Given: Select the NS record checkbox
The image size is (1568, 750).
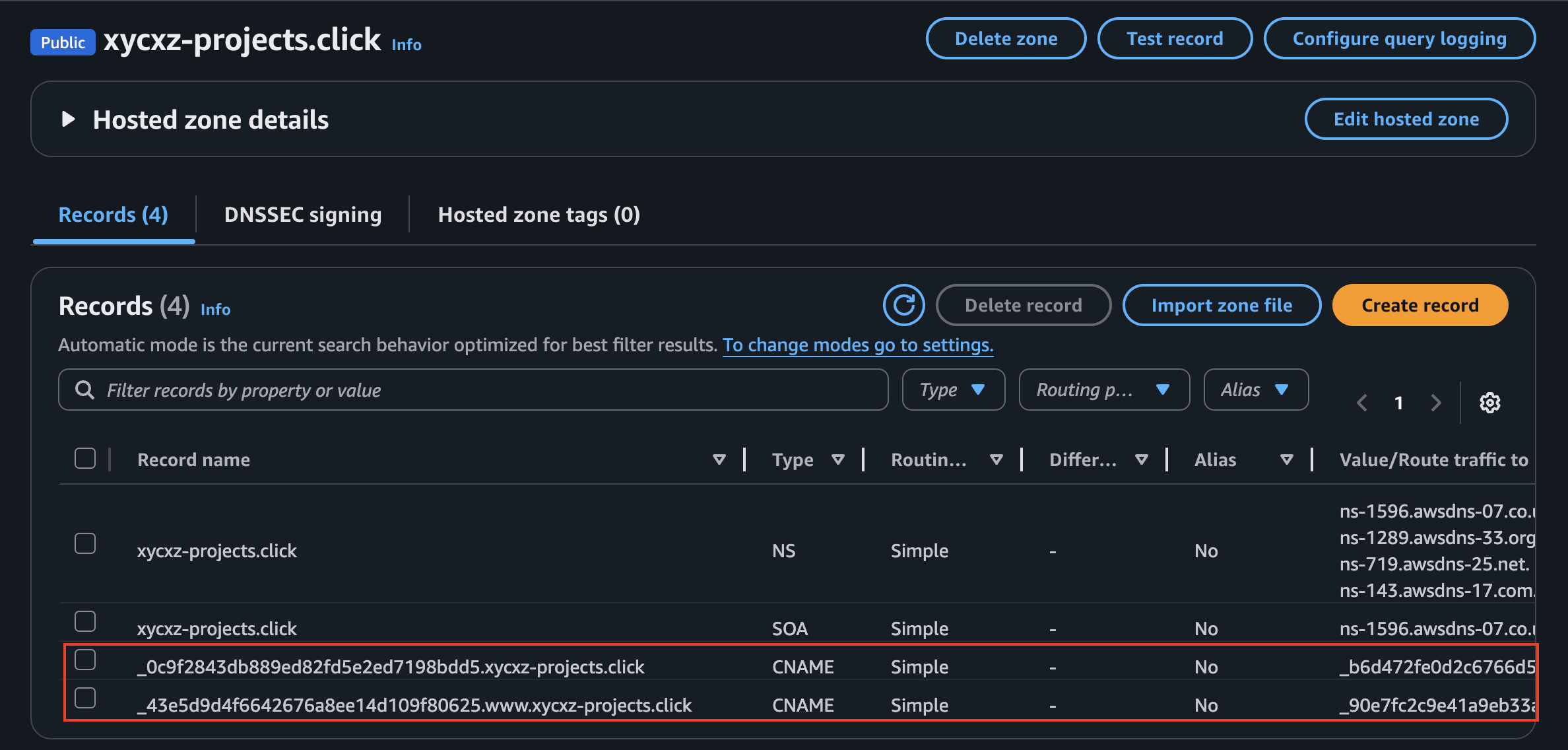Looking at the screenshot, I should click(85, 543).
